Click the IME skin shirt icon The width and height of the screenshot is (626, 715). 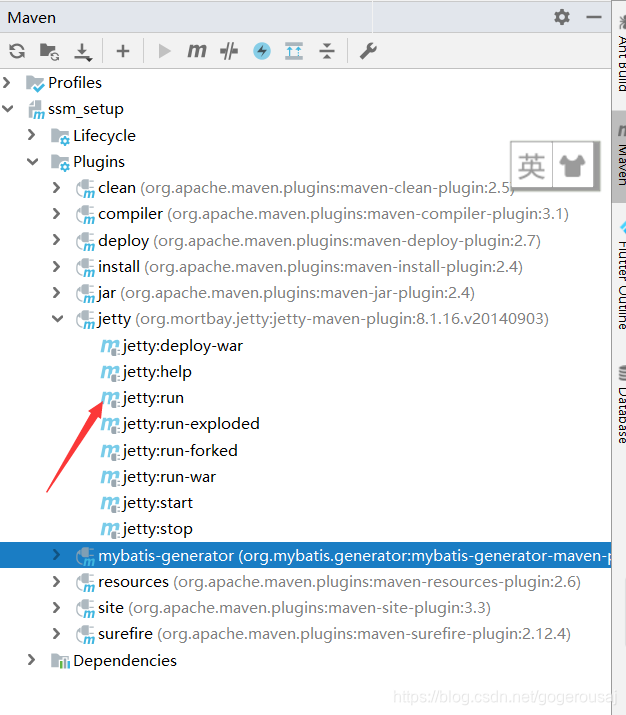tap(572, 166)
